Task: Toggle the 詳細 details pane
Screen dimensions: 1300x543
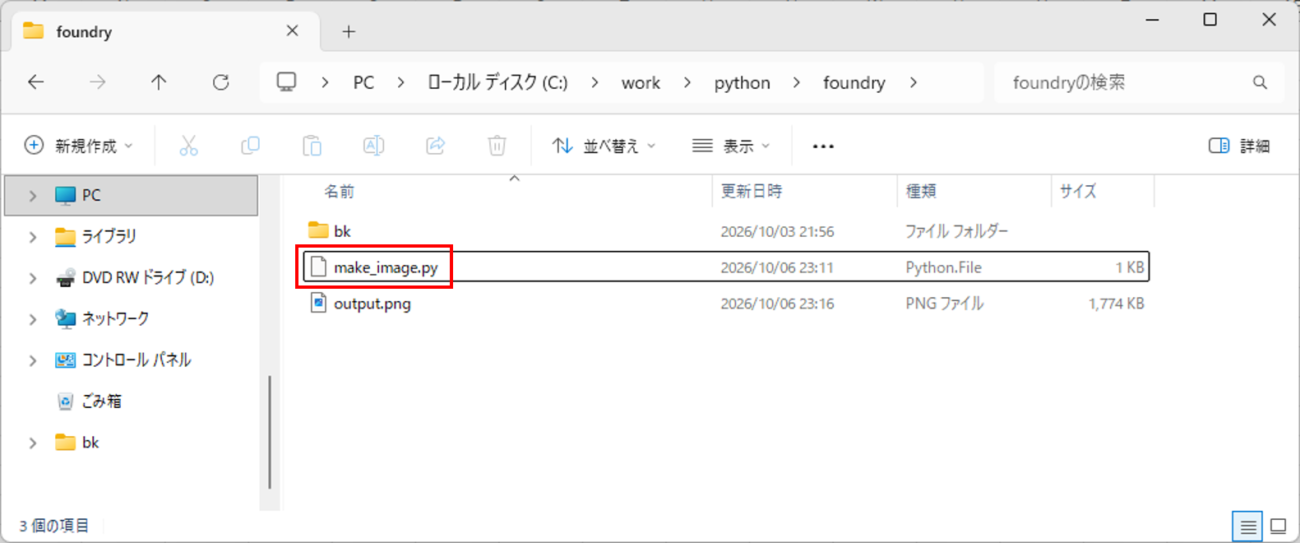Action: [x=1240, y=146]
